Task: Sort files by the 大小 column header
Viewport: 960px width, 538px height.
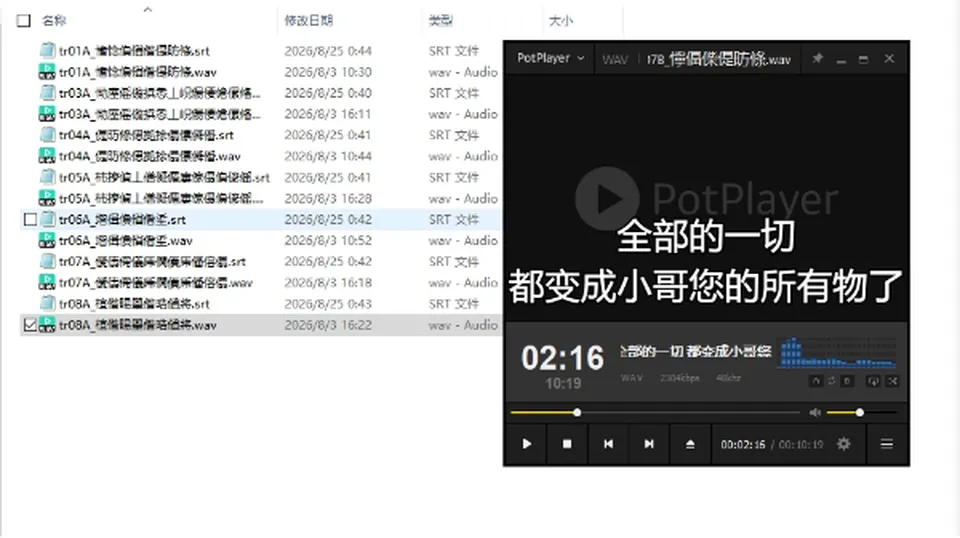Action: pyautogui.click(x=561, y=21)
